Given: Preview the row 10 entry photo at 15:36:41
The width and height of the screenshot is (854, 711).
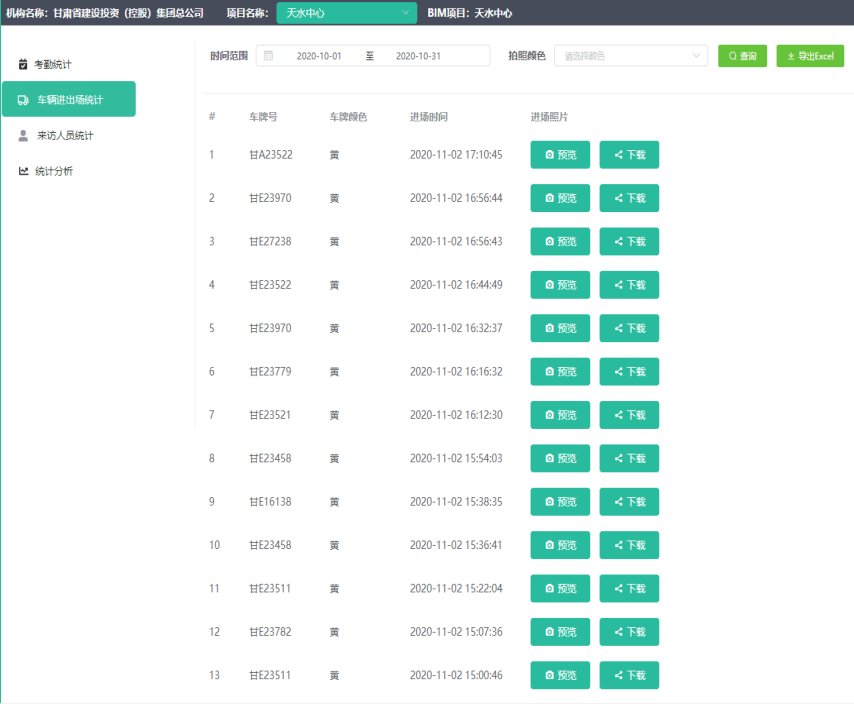Looking at the screenshot, I should coord(560,545).
